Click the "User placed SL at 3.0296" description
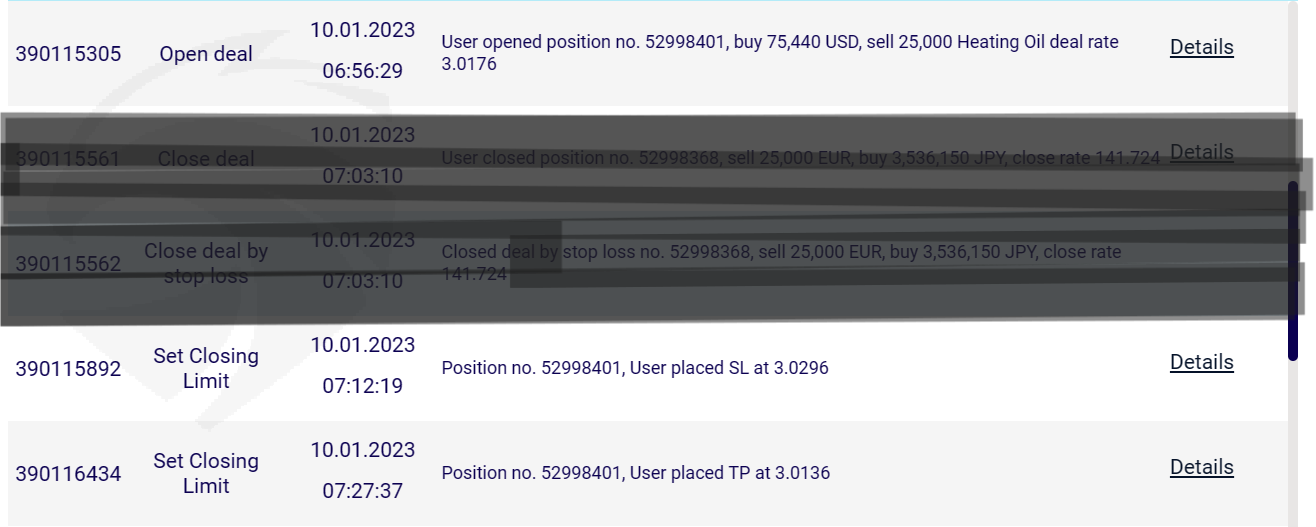Screen dimensions: 1316x527 pyautogui.click(x=635, y=368)
